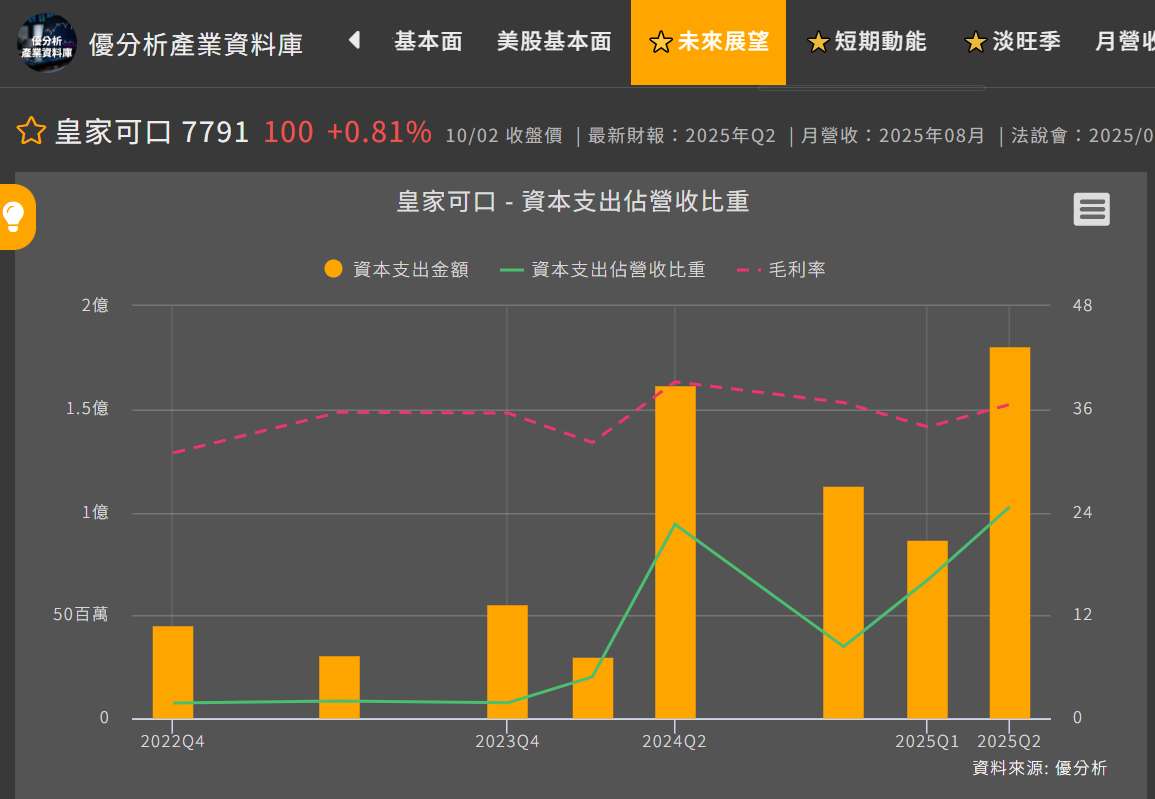The width and height of the screenshot is (1155, 799).
Task: Click the left arrow to scroll tabs
Action: coord(353,41)
